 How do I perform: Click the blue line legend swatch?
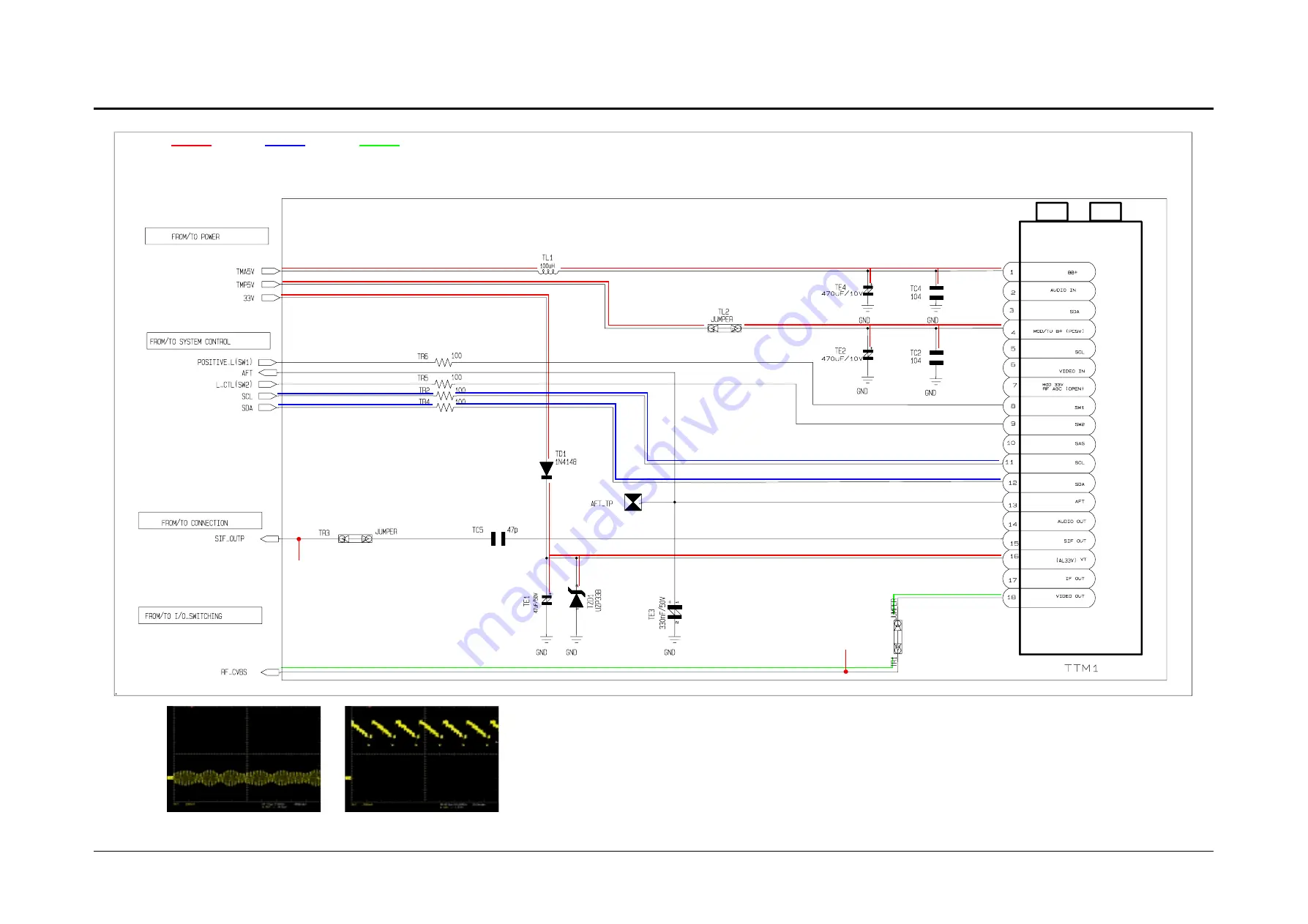(285, 146)
